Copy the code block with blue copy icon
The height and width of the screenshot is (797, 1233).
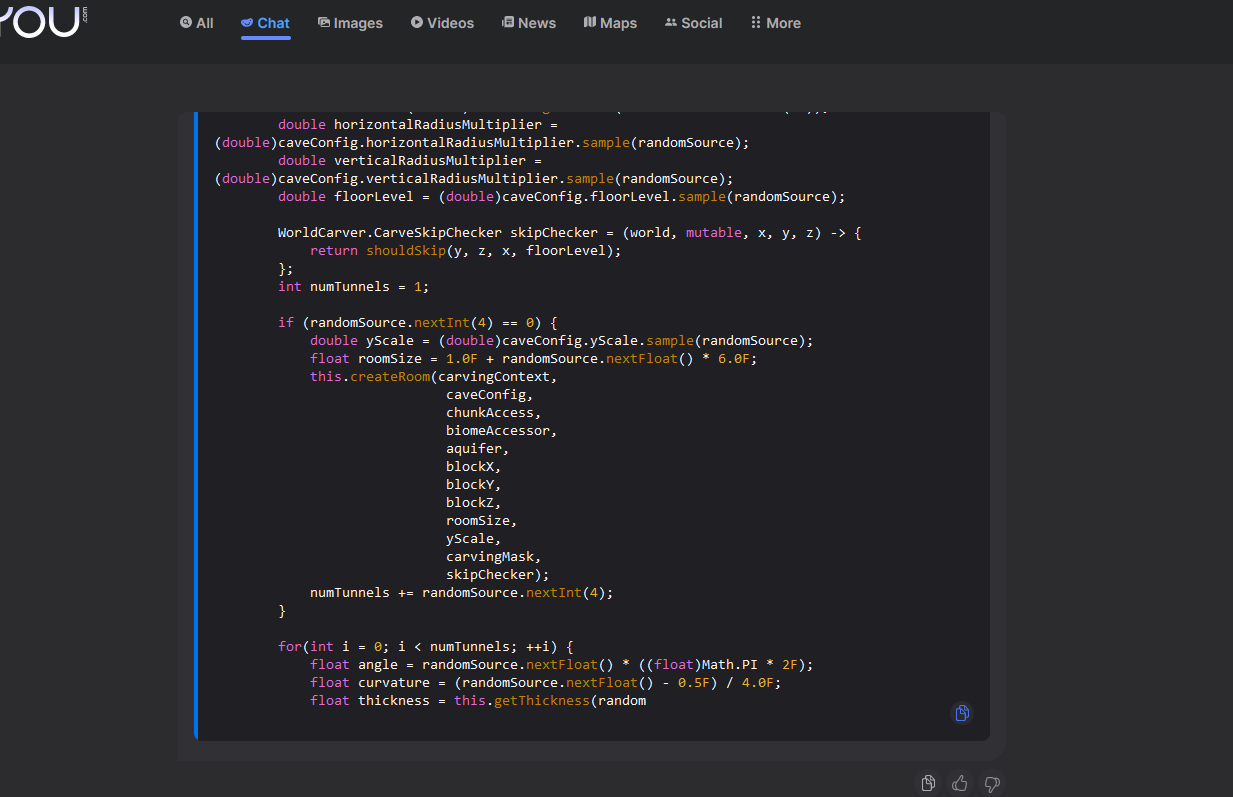coord(961,713)
